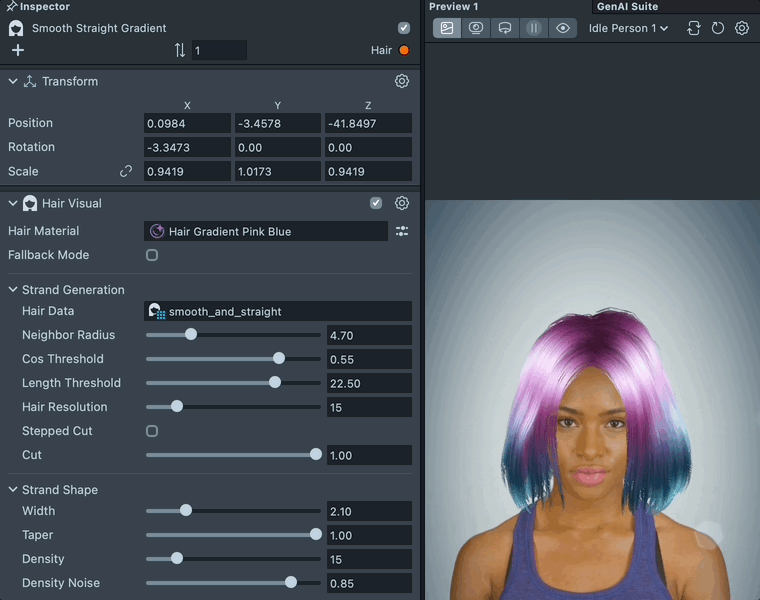Open the Hair Visual settings gear
This screenshot has height=600, width=760.
[402, 203]
